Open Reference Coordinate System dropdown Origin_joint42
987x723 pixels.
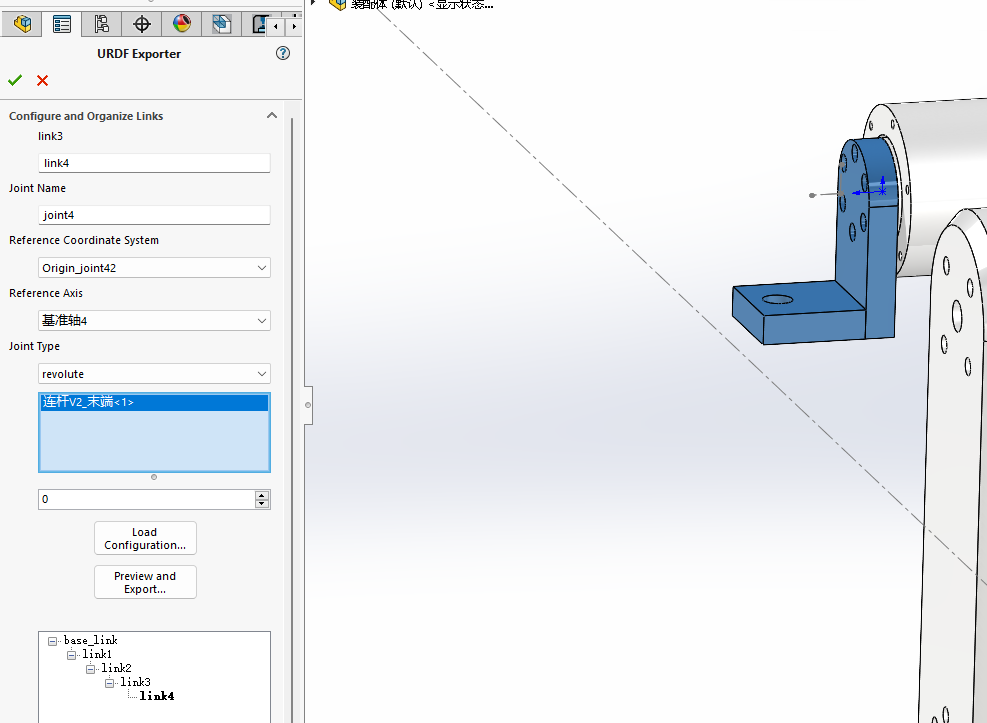pyautogui.click(x=154, y=268)
